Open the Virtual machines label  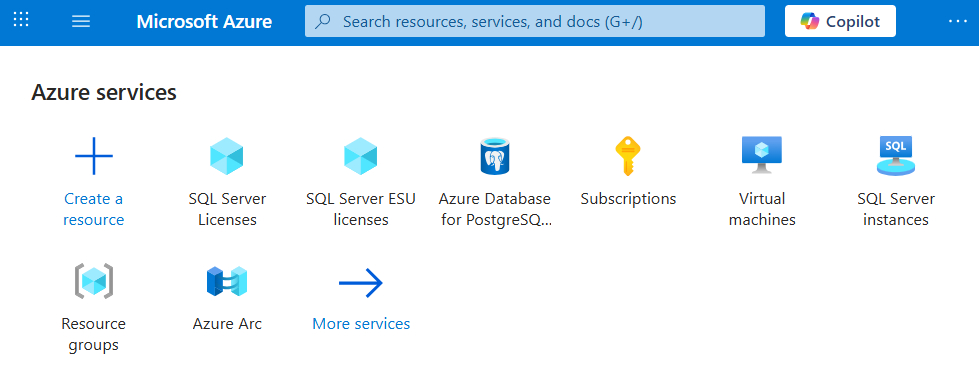(x=762, y=209)
